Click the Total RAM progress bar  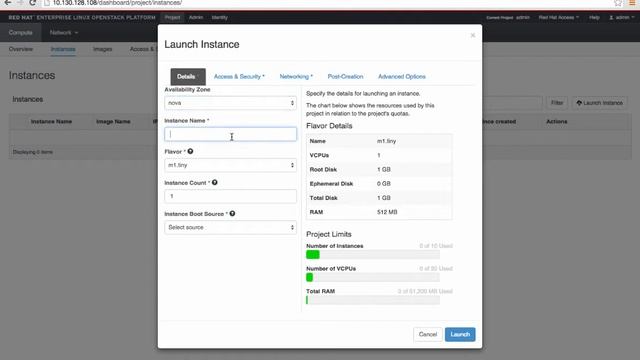click(x=373, y=300)
